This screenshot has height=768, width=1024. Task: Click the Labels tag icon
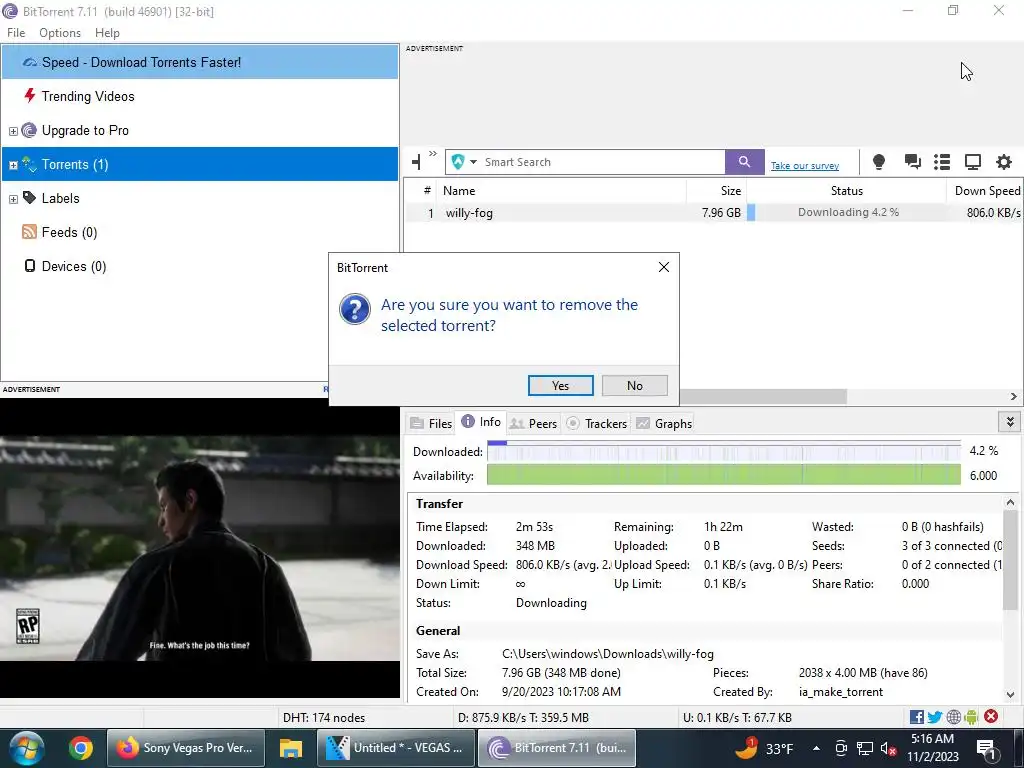click(x=29, y=197)
